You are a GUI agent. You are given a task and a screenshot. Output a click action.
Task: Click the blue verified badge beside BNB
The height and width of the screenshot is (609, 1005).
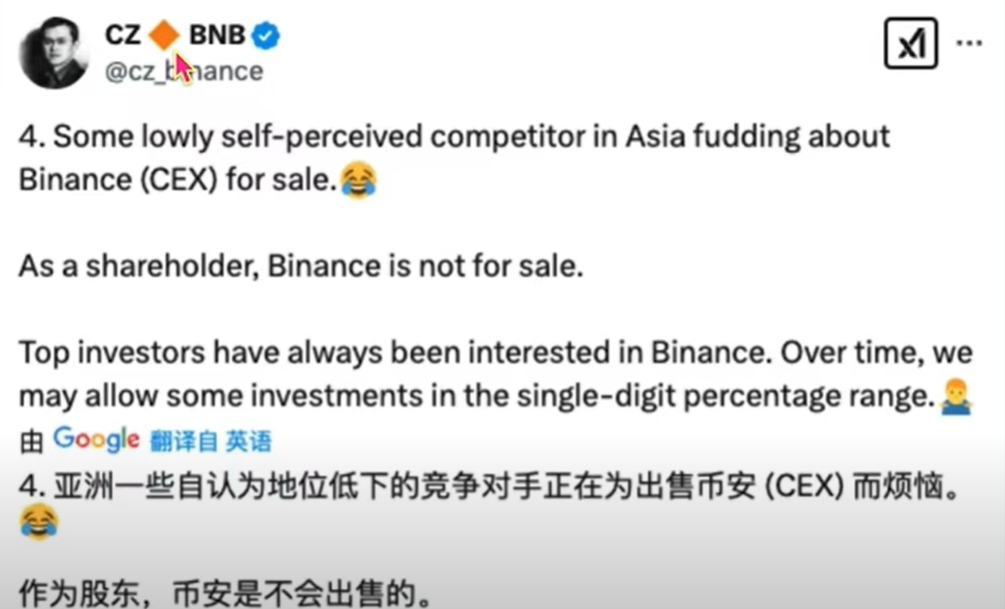265,35
